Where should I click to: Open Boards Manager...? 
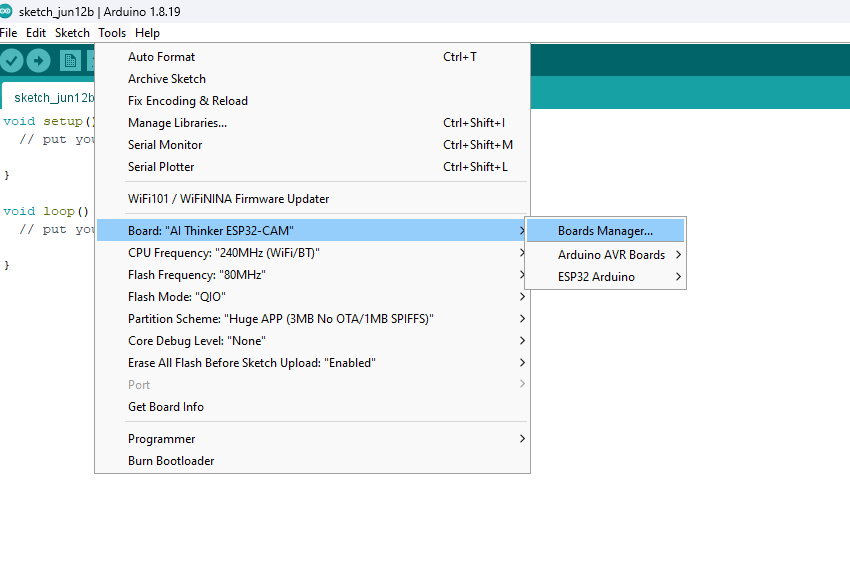click(606, 231)
